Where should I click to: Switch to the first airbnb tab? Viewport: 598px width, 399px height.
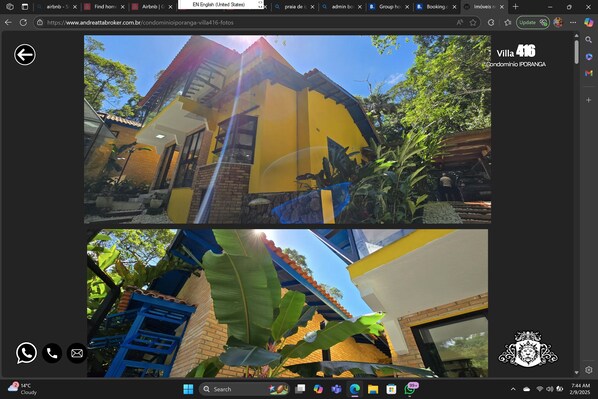pyautogui.click(x=57, y=6)
